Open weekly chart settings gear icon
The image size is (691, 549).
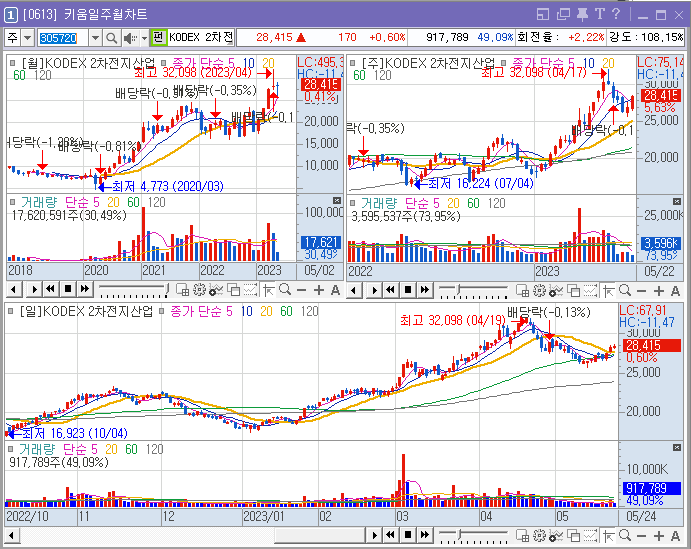pyautogui.click(x=539, y=291)
